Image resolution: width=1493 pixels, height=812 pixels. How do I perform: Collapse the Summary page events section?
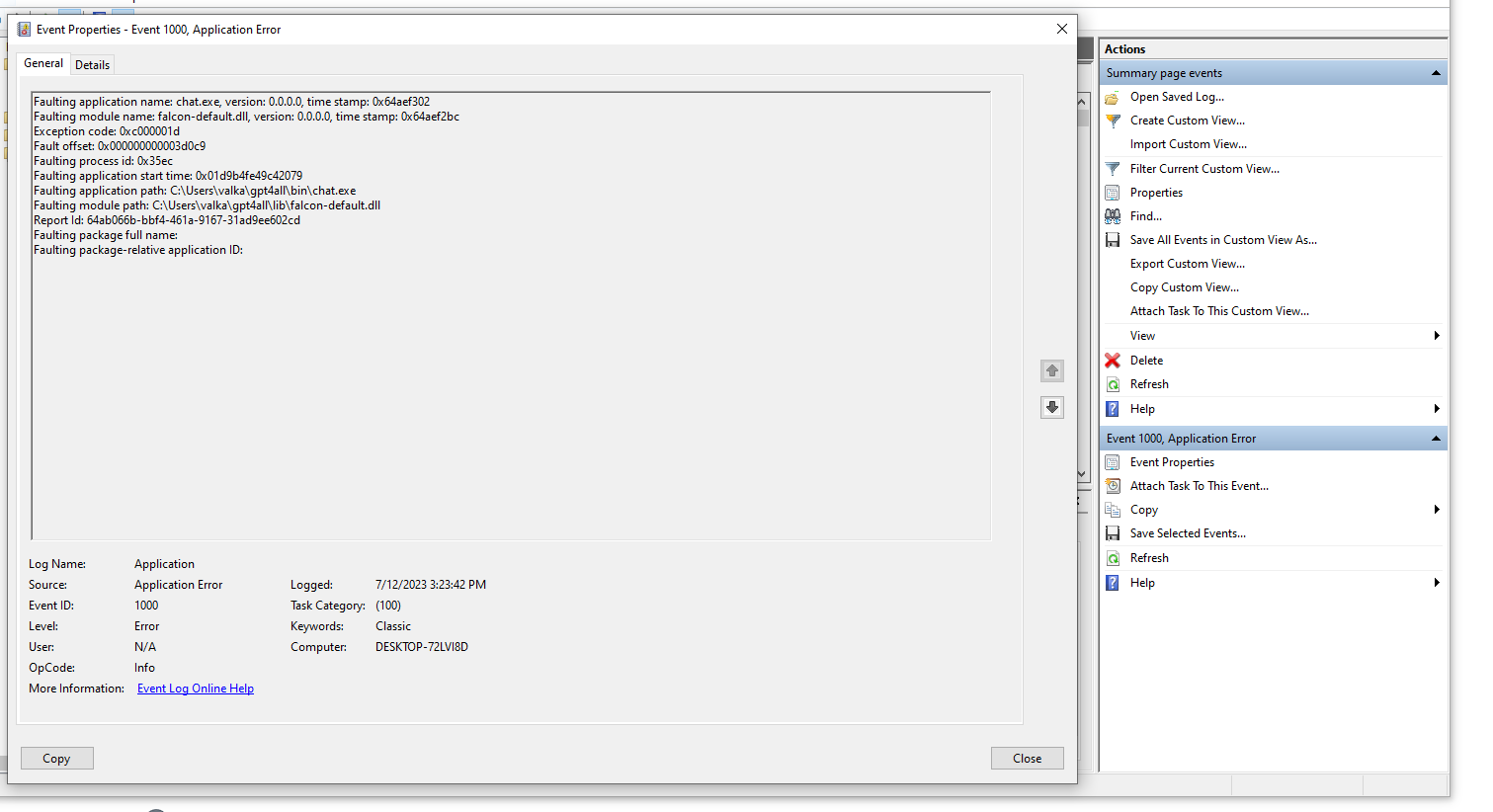coord(1436,72)
